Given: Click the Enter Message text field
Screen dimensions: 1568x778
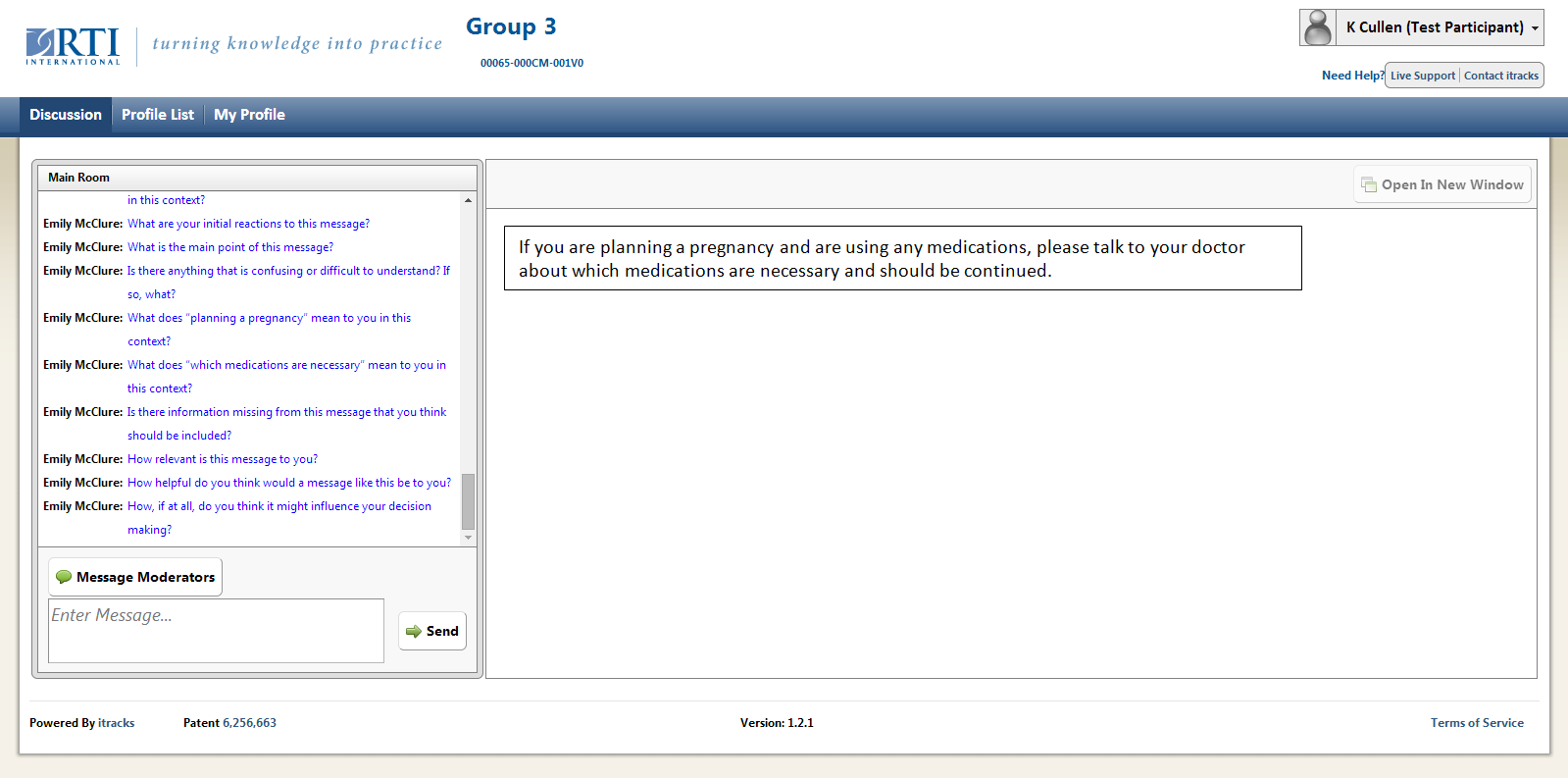Looking at the screenshot, I should 216,631.
